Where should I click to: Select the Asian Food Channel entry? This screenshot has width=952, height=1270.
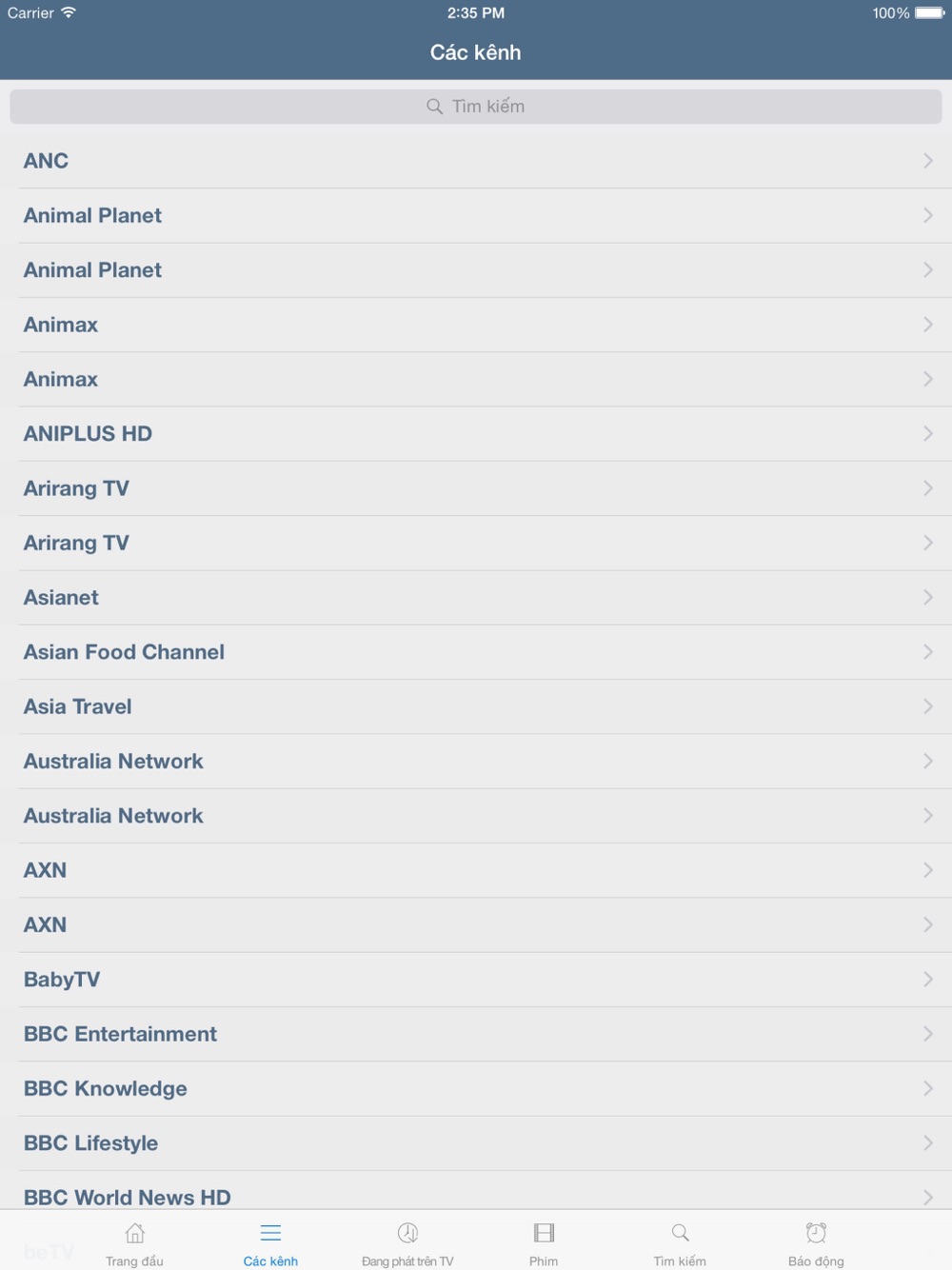125,652
